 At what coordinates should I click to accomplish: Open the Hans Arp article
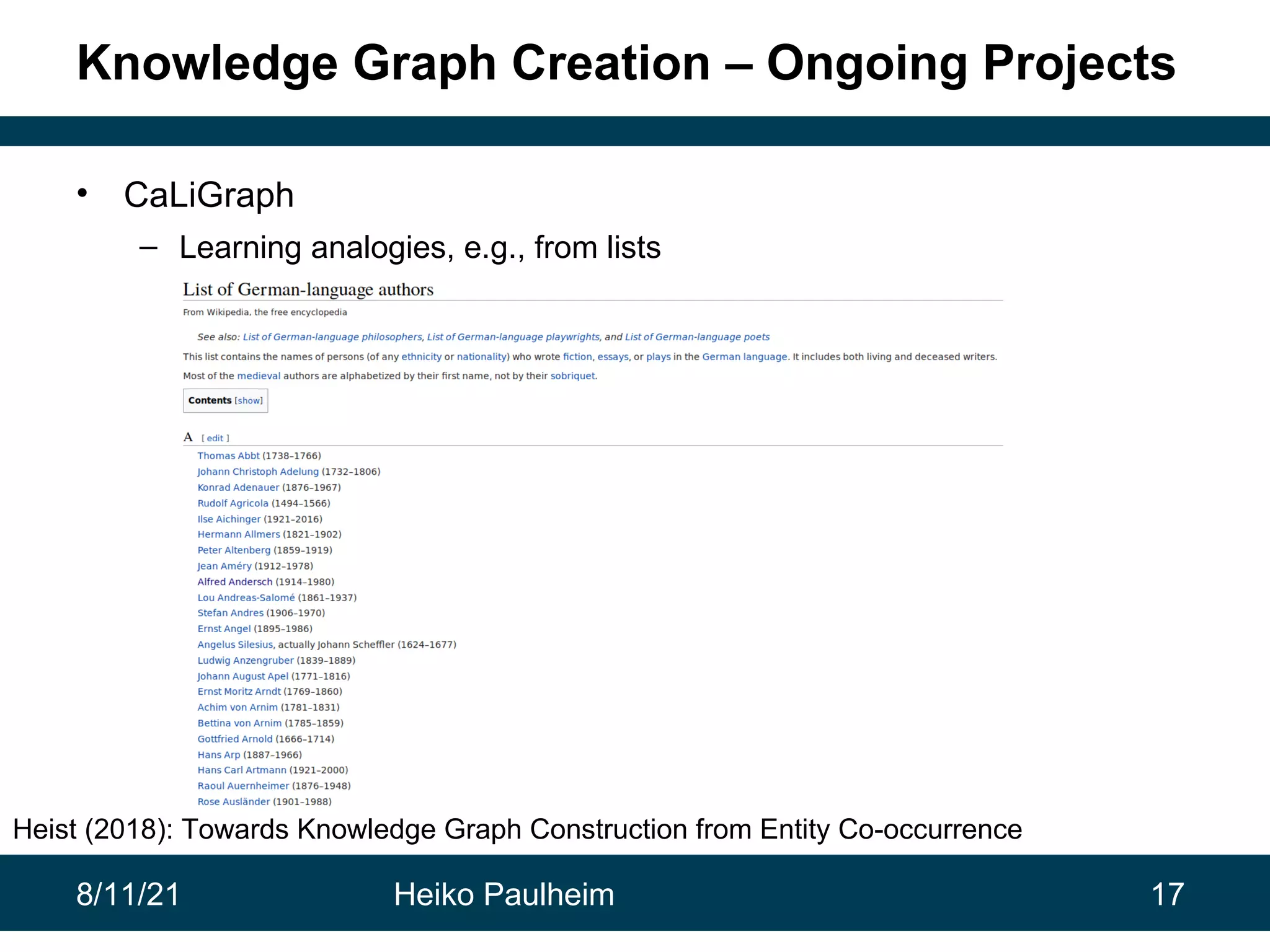click(219, 755)
